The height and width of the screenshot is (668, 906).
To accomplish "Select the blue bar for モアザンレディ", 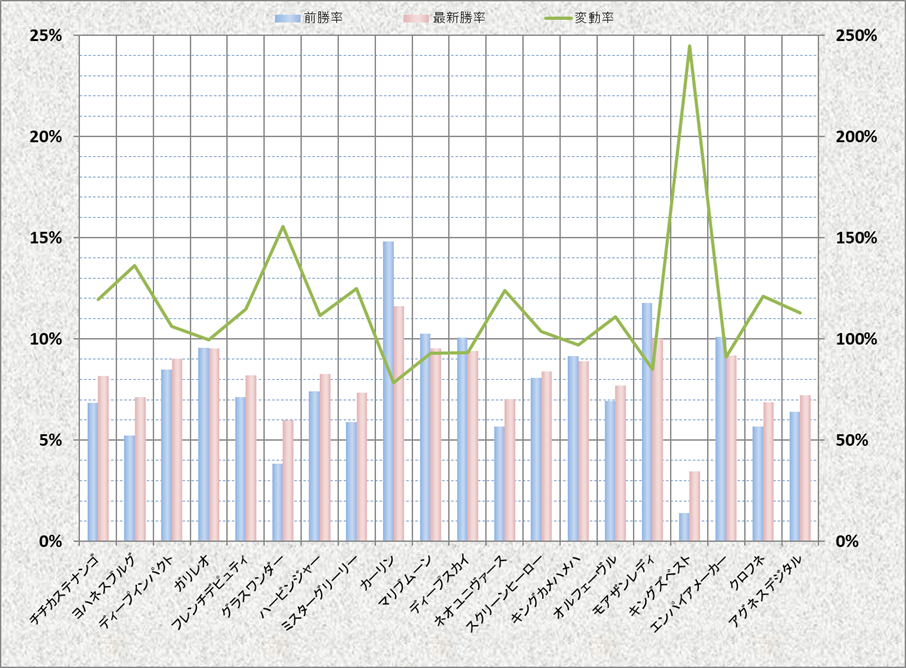I will coord(647,421).
